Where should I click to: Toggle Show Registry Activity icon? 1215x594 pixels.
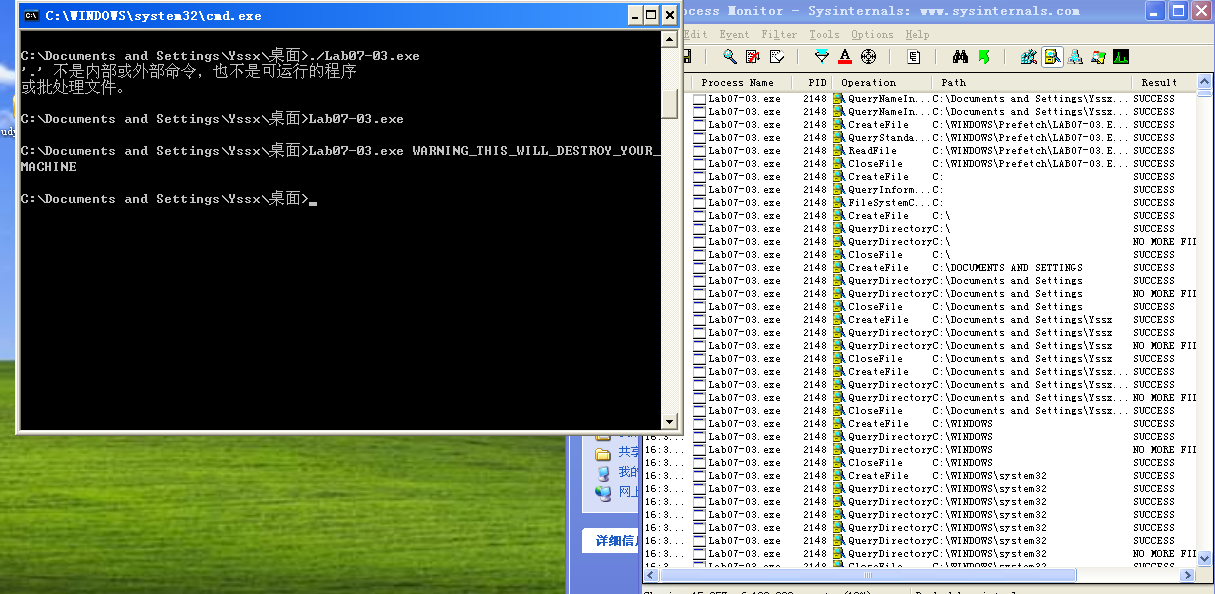[1028, 57]
